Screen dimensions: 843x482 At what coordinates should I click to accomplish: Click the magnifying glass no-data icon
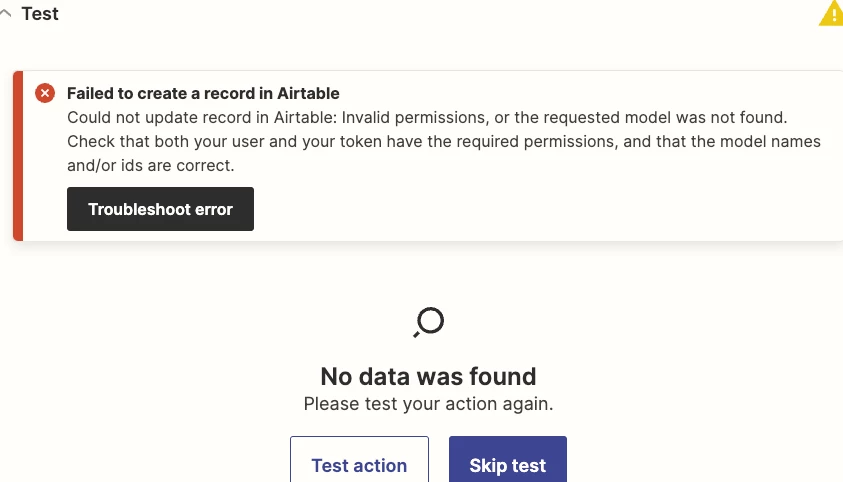coord(428,322)
